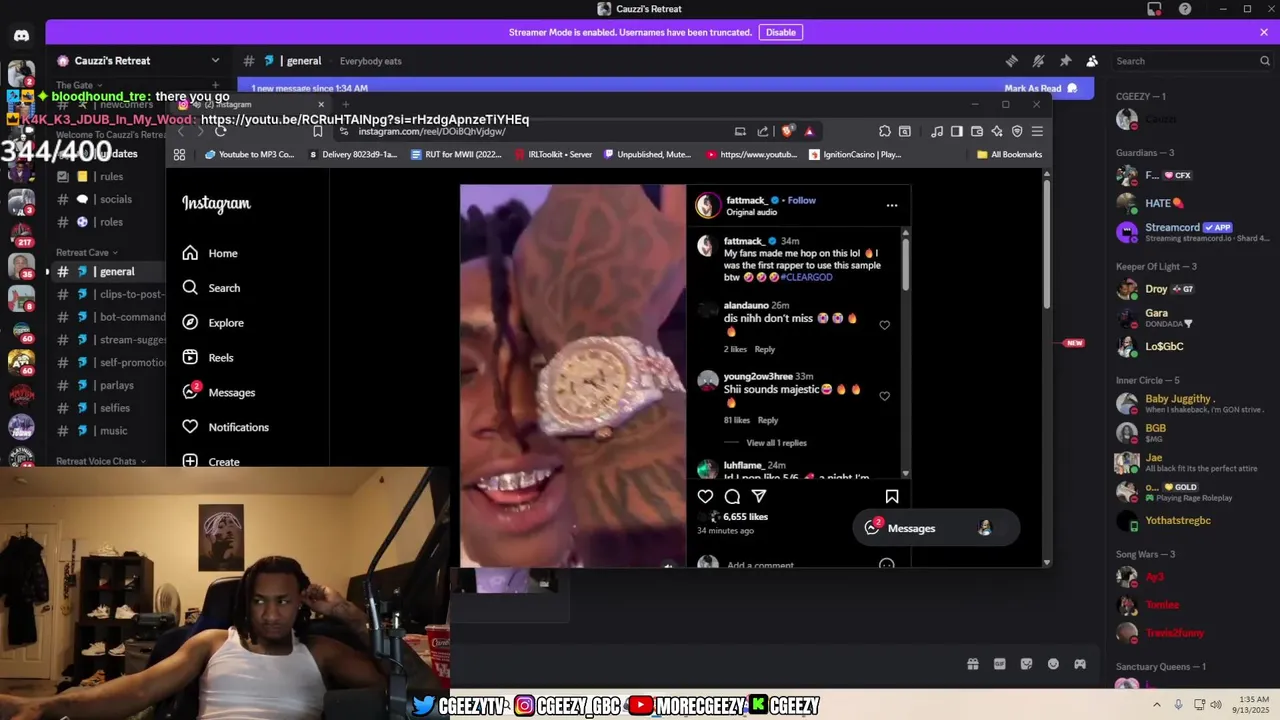View all 1 replies under young2ow3hree
The width and height of the screenshot is (1280, 720).
coord(776,442)
